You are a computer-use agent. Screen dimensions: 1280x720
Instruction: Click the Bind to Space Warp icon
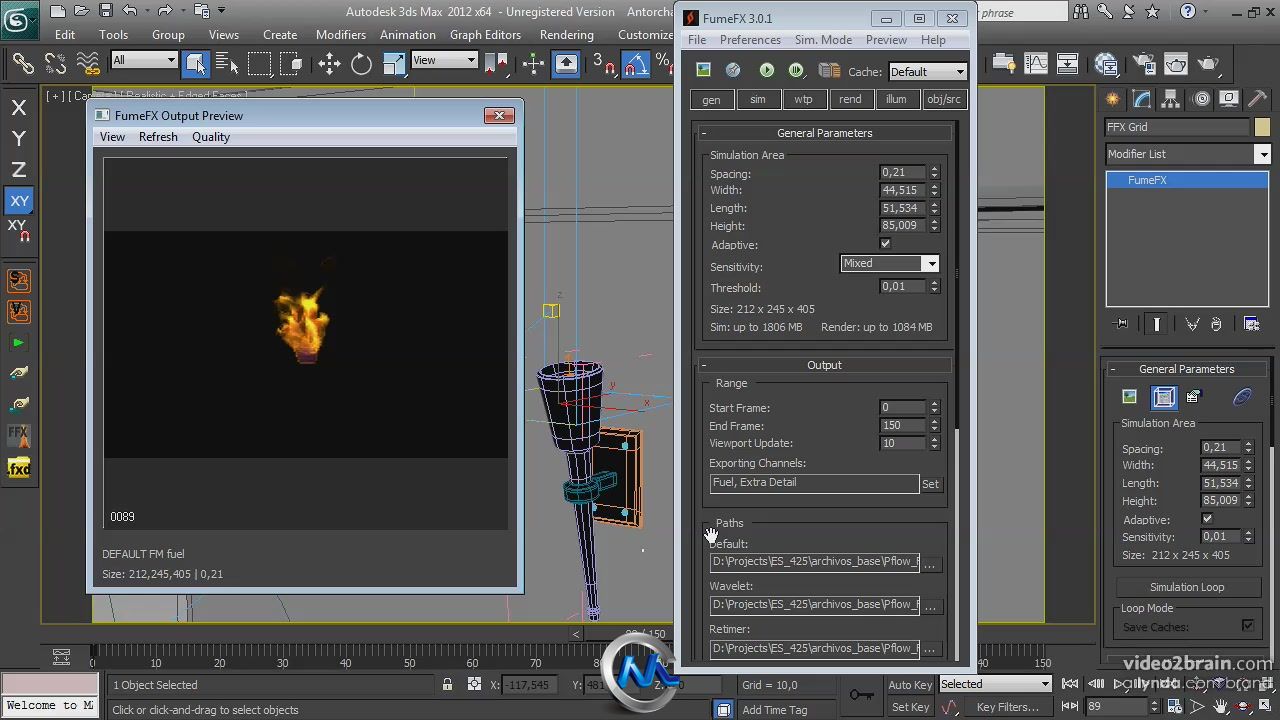point(88,64)
